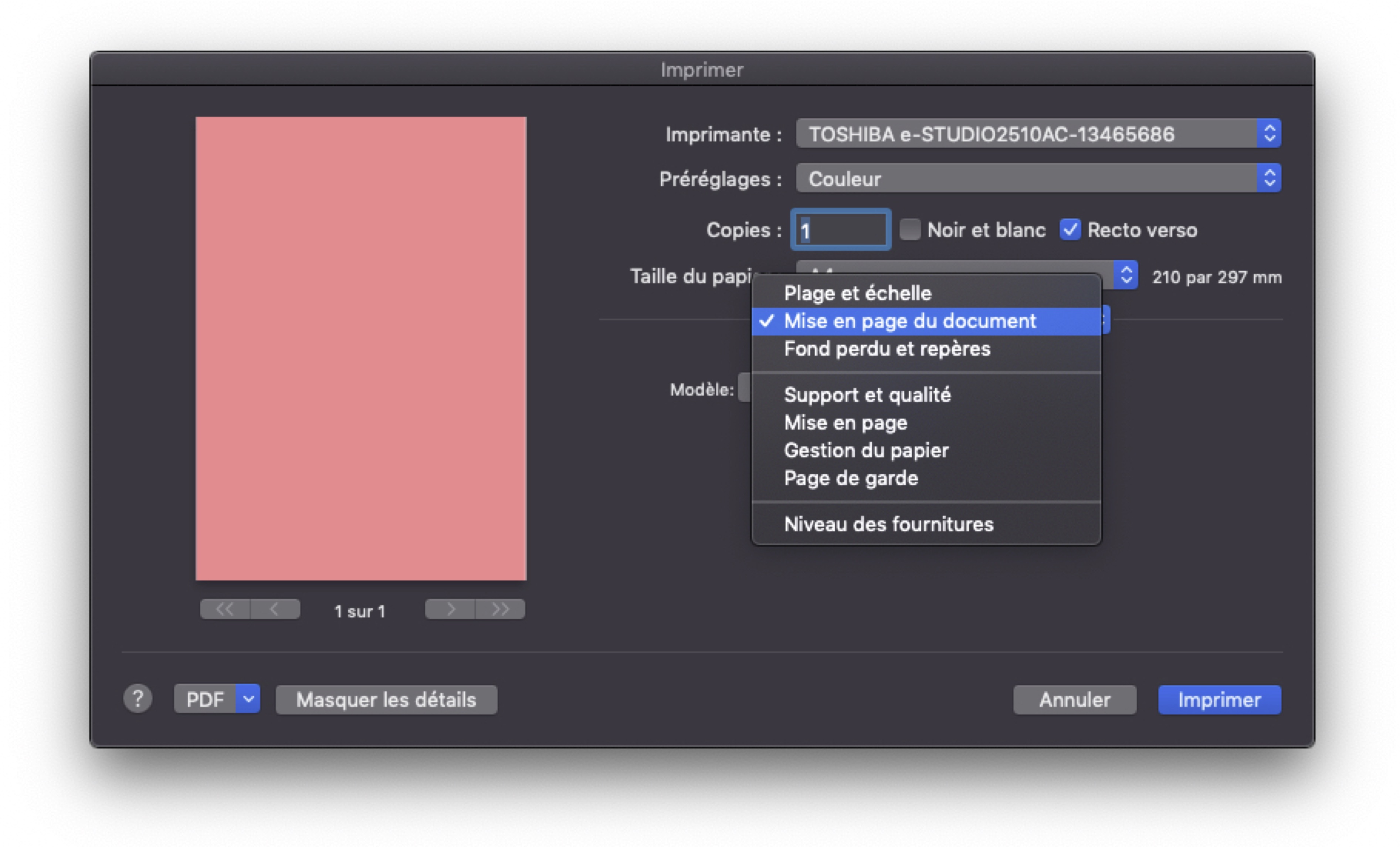Viewport: 1400px width, 847px height.
Task: Select Support et qualité menu item
Action: (867, 395)
